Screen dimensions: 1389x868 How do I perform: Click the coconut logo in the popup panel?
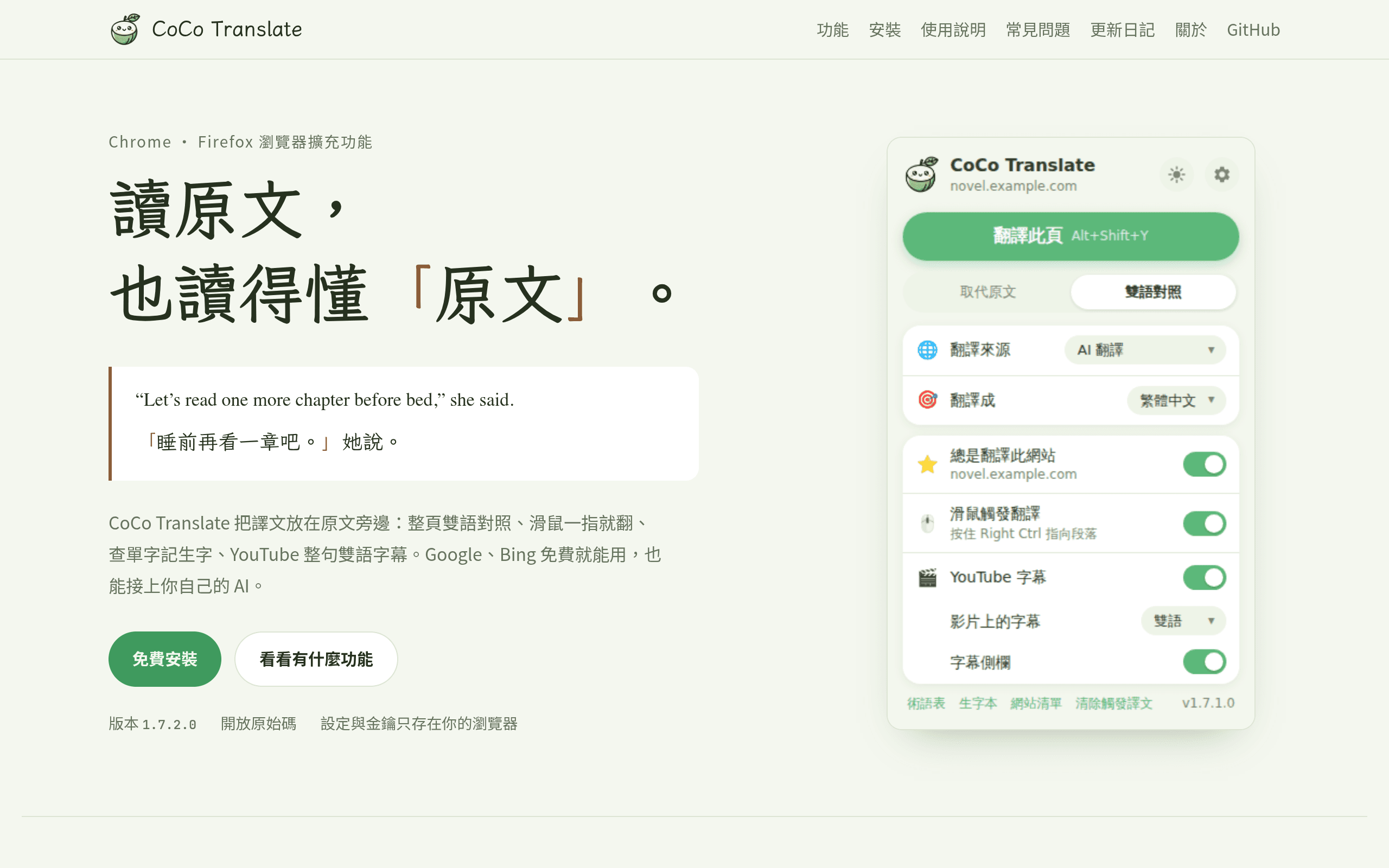[x=922, y=175]
